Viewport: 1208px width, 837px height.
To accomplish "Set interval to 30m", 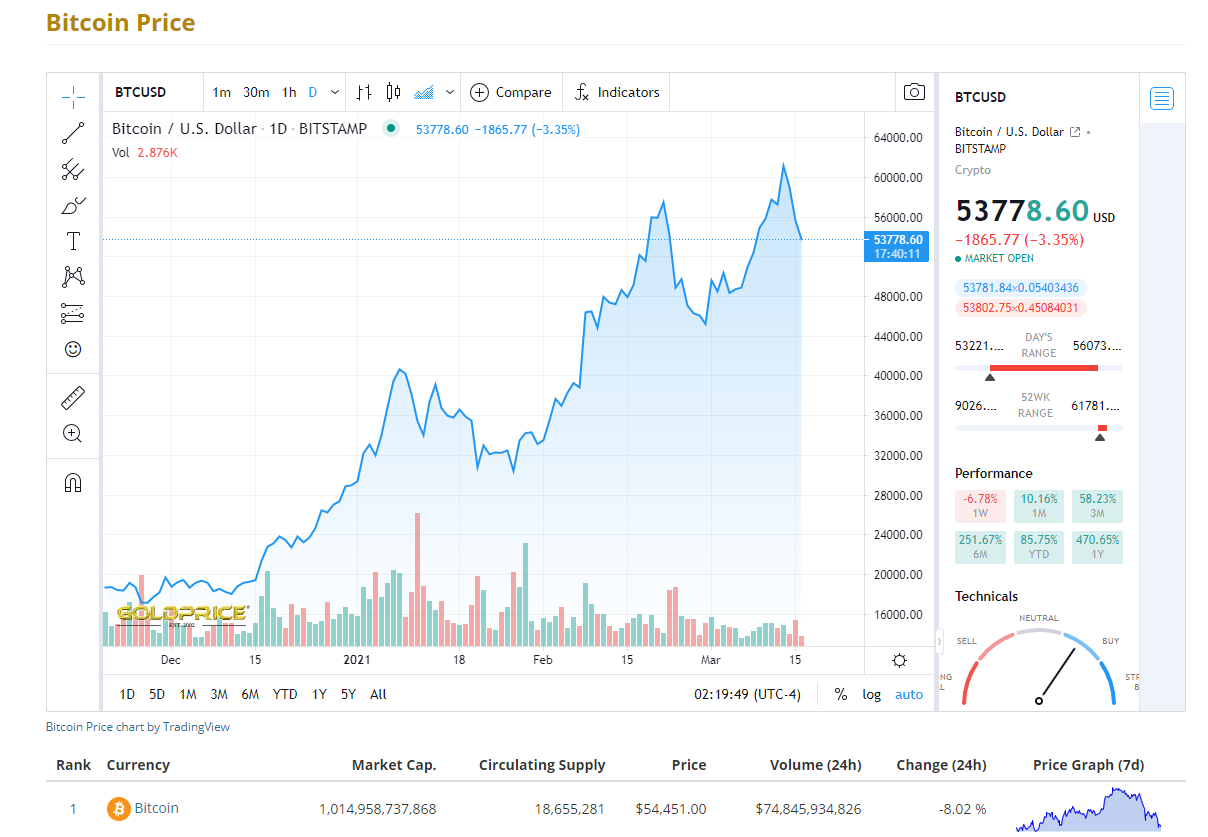I will [x=256, y=92].
